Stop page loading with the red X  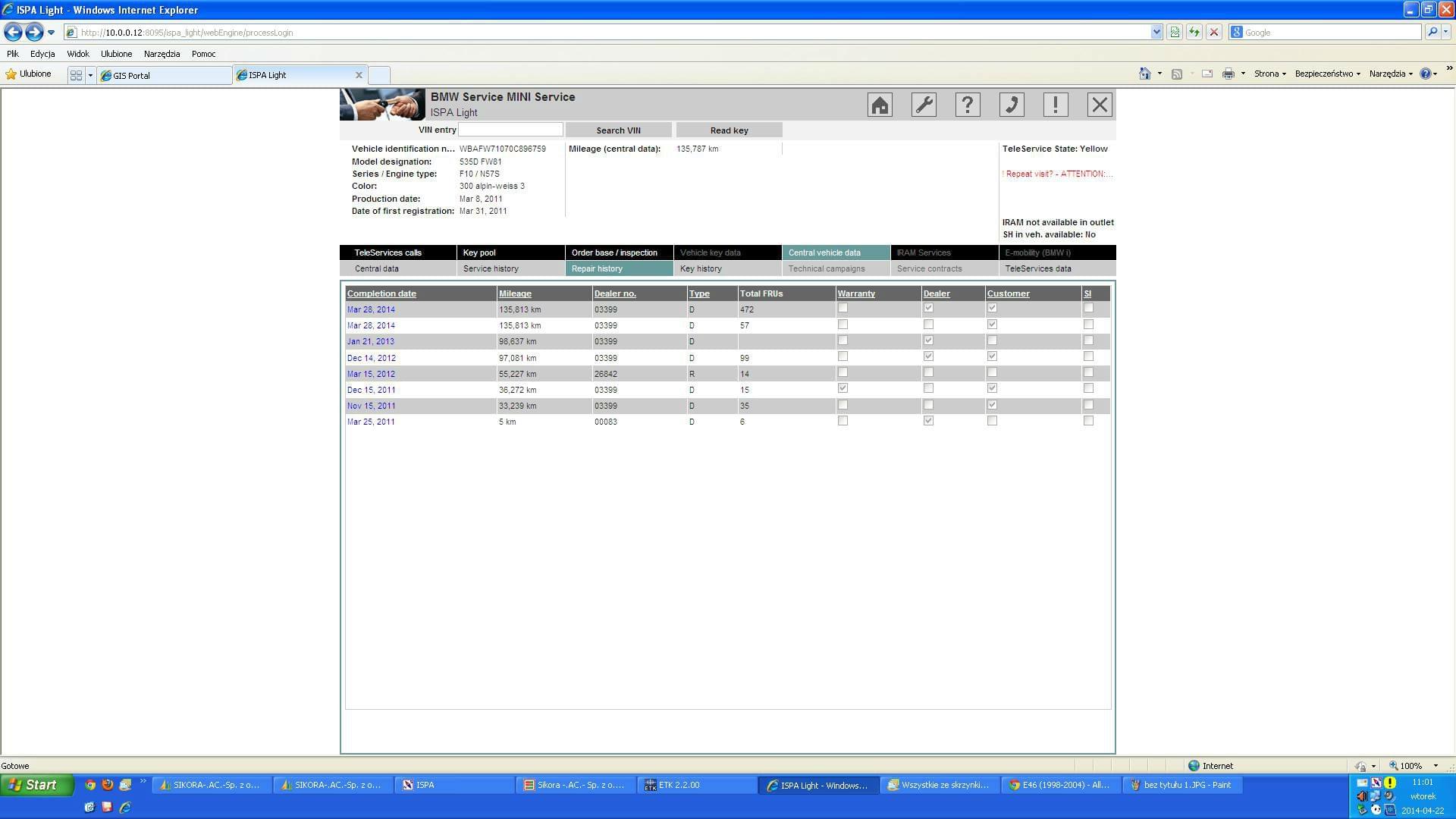click(1214, 32)
